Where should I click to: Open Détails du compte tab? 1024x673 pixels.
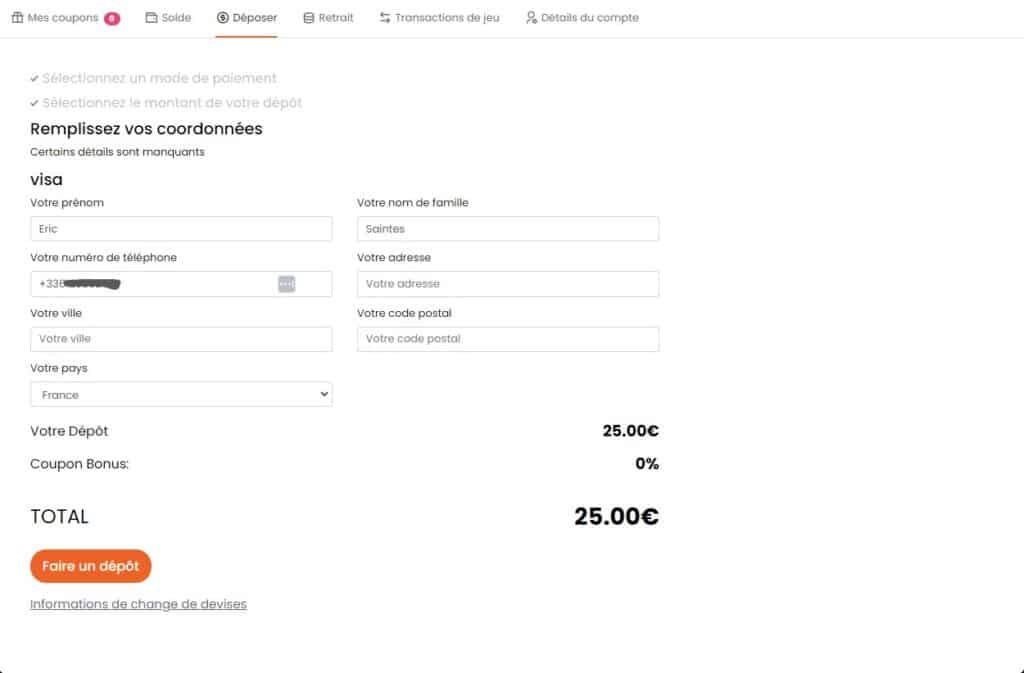[x=583, y=18]
